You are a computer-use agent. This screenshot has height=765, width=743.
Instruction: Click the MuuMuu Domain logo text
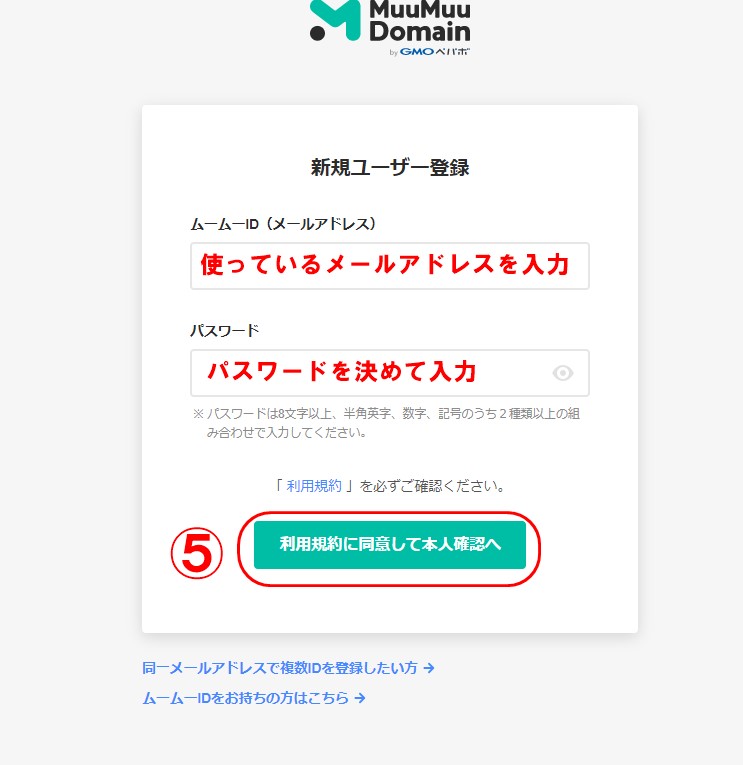420,21
